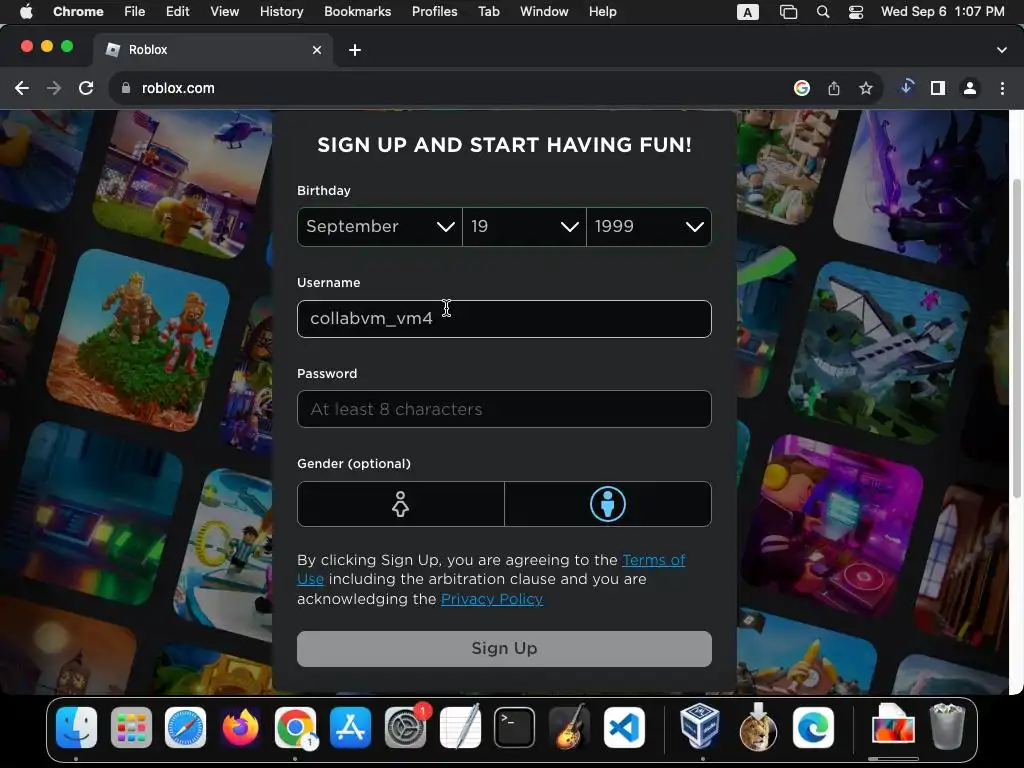
Task: Go back in Chrome
Action: [22, 88]
